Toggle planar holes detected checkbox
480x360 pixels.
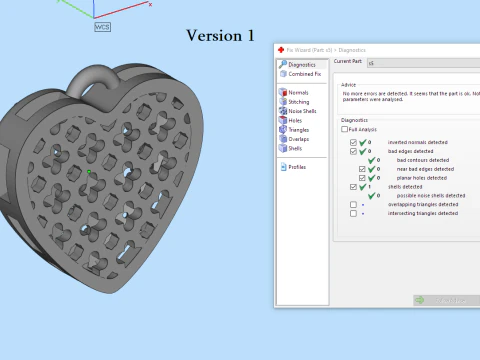click(362, 178)
